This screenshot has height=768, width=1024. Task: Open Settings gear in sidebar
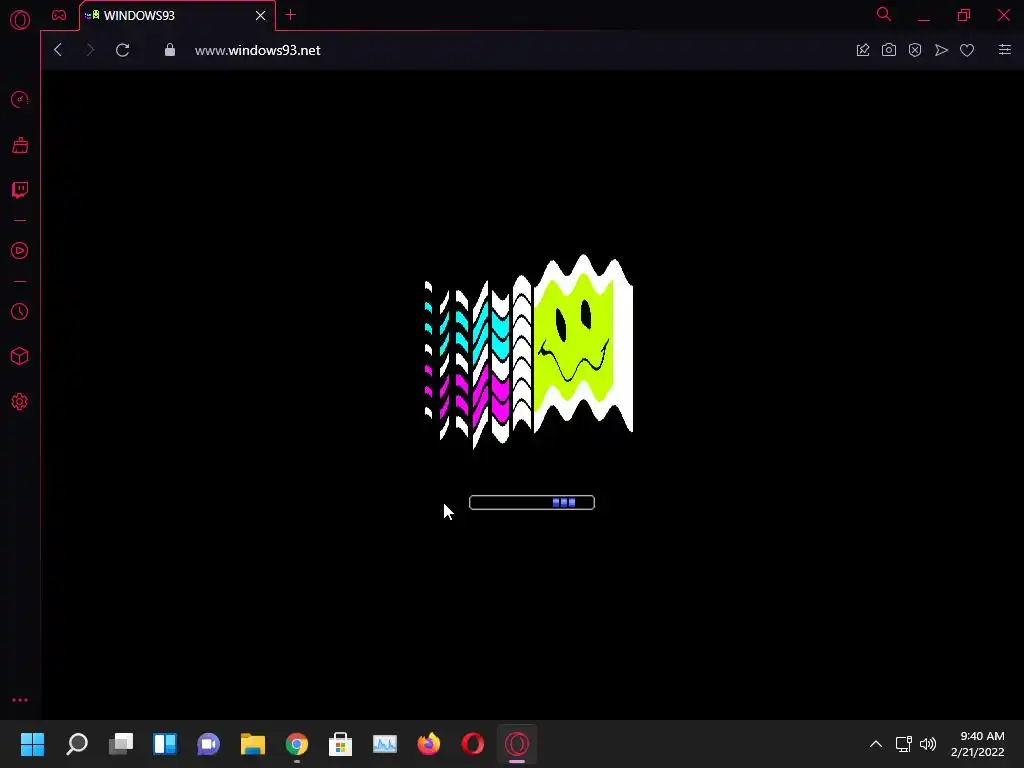click(x=20, y=402)
